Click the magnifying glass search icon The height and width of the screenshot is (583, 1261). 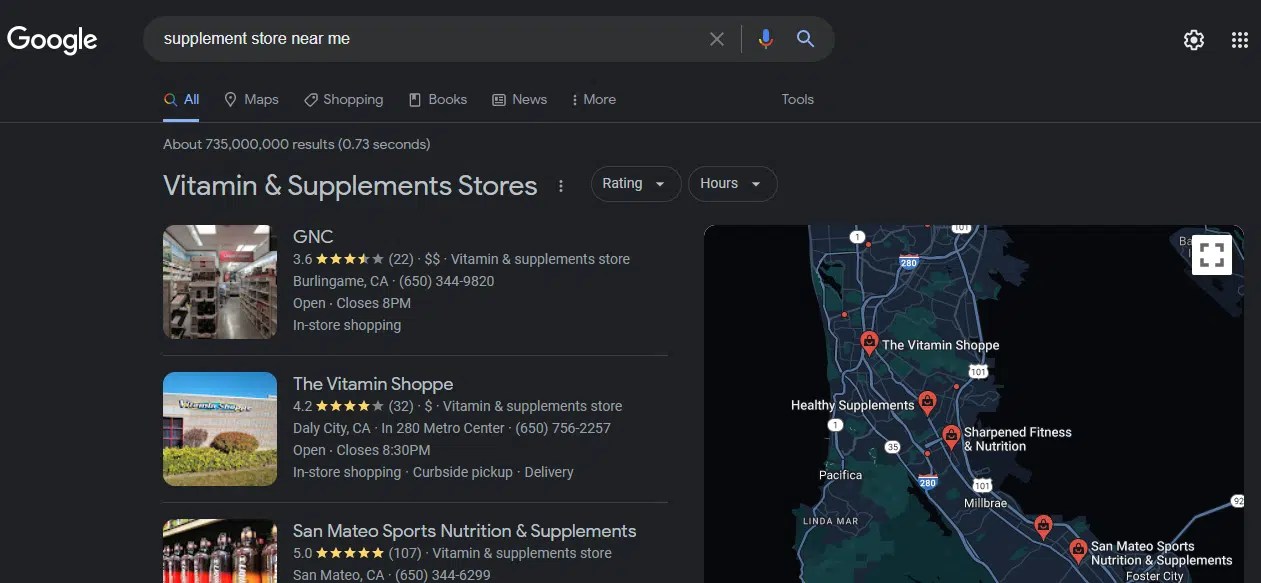805,38
